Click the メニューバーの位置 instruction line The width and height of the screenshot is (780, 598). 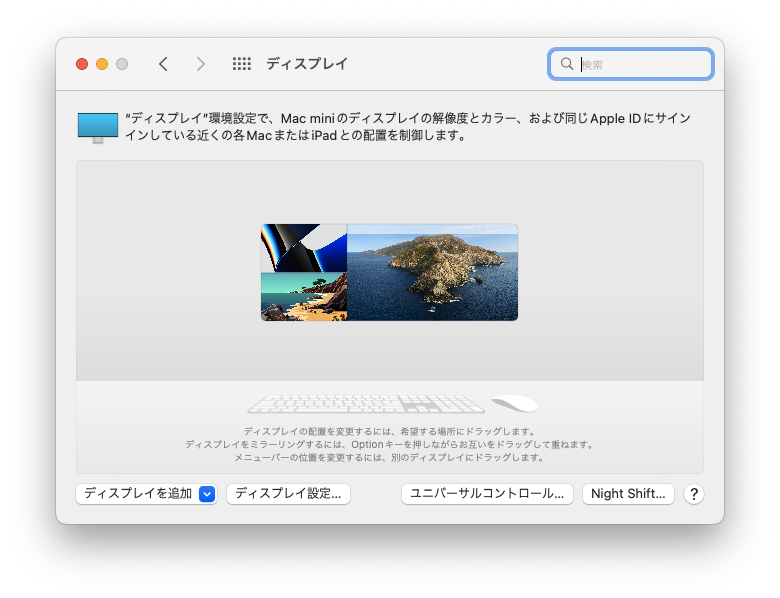(x=390, y=457)
